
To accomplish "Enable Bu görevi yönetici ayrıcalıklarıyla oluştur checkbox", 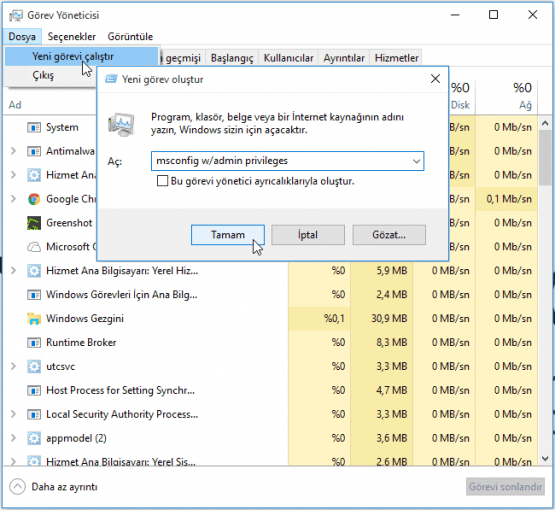I will pyautogui.click(x=162, y=181).
